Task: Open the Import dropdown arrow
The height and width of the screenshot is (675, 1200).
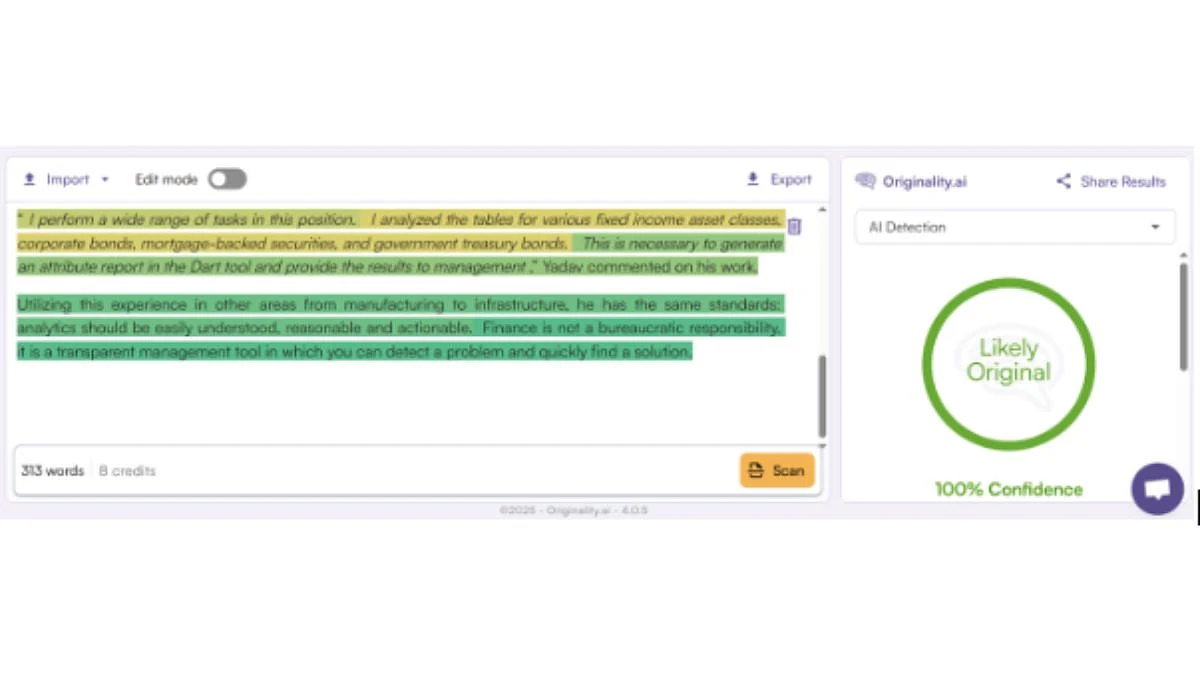Action: [x=105, y=180]
